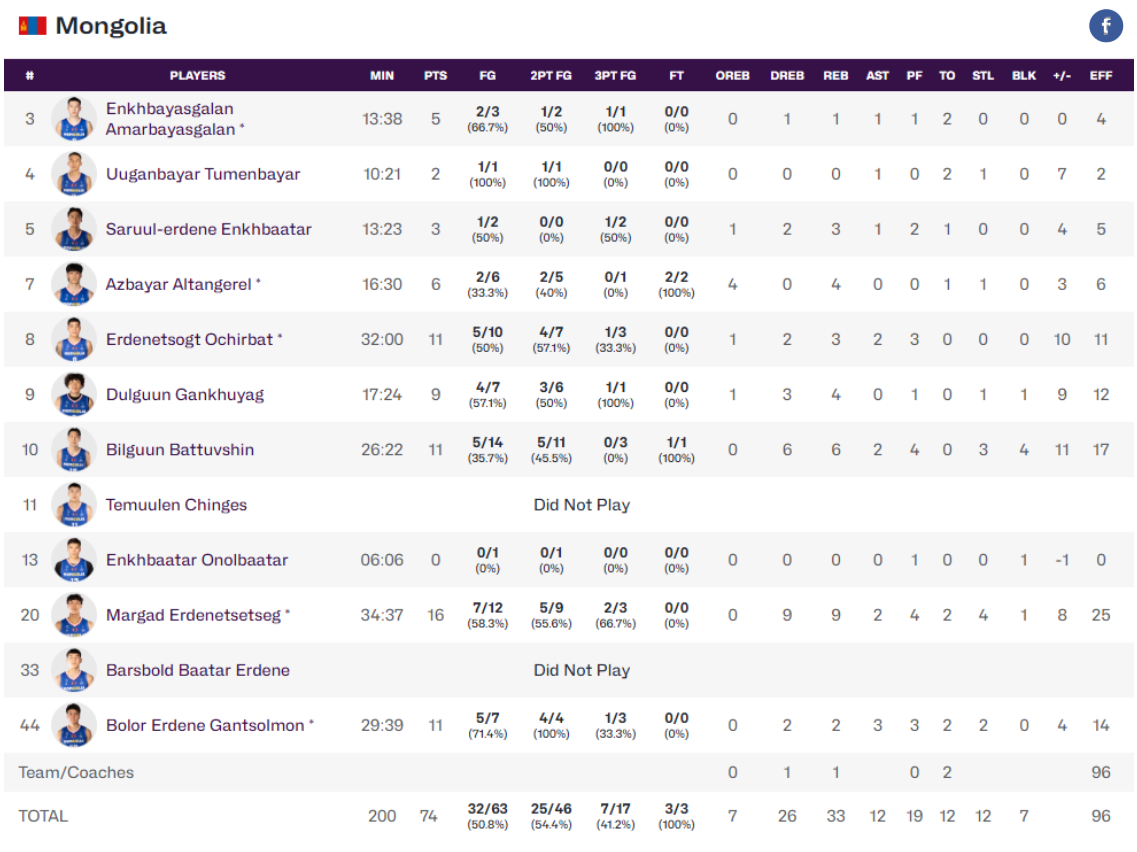Click Temuulen Chinges's player photo
Screen dimensions: 1137x852
click(x=74, y=505)
